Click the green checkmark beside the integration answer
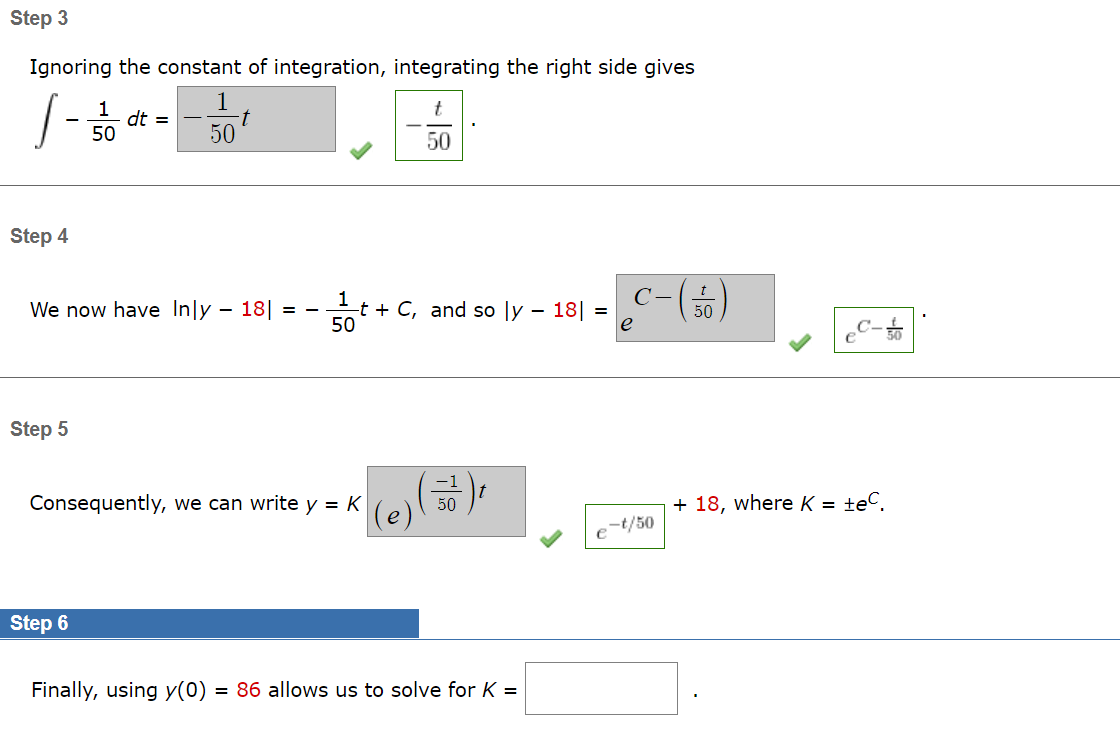1120x733 pixels. [360, 151]
